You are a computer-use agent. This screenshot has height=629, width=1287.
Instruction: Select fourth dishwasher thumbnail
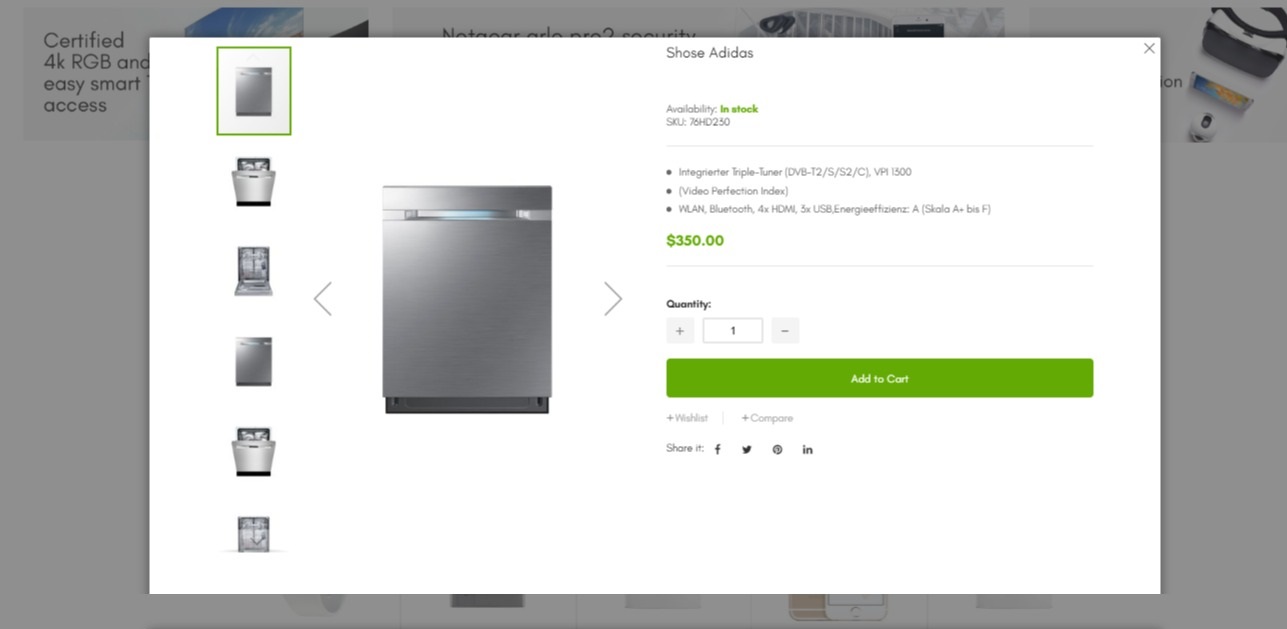254,361
